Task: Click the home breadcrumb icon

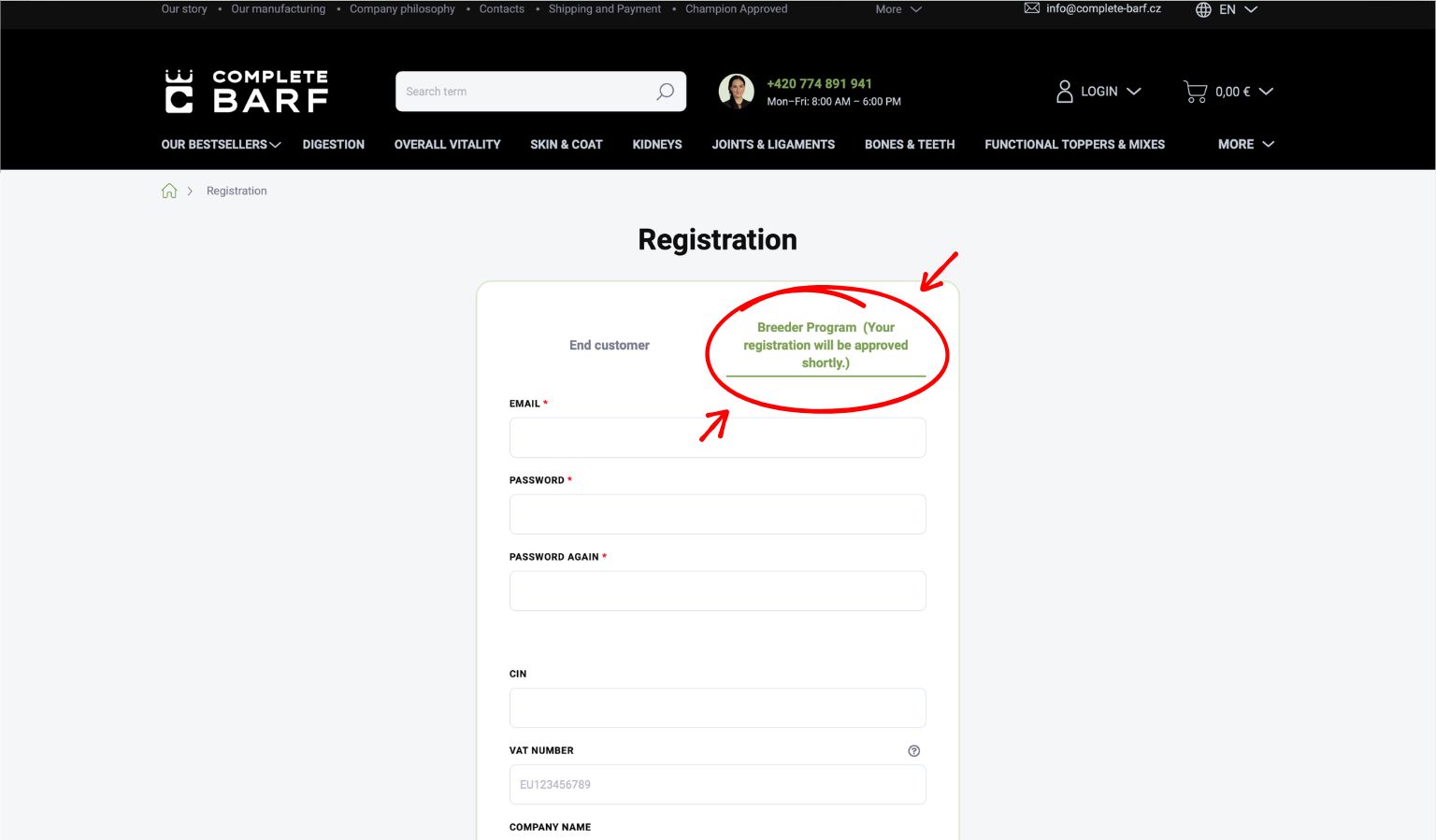Action: pos(169,191)
